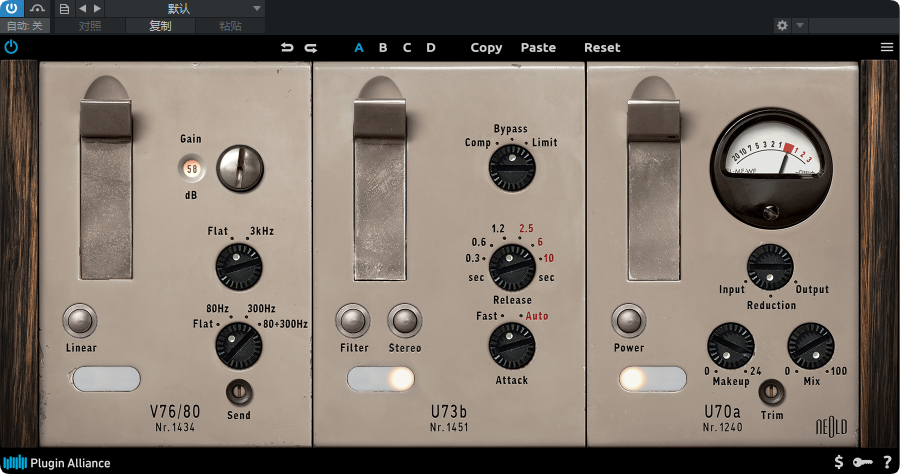Click Reset in the plugin toolbar
This screenshot has width=900, height=474.
point(602,48)
